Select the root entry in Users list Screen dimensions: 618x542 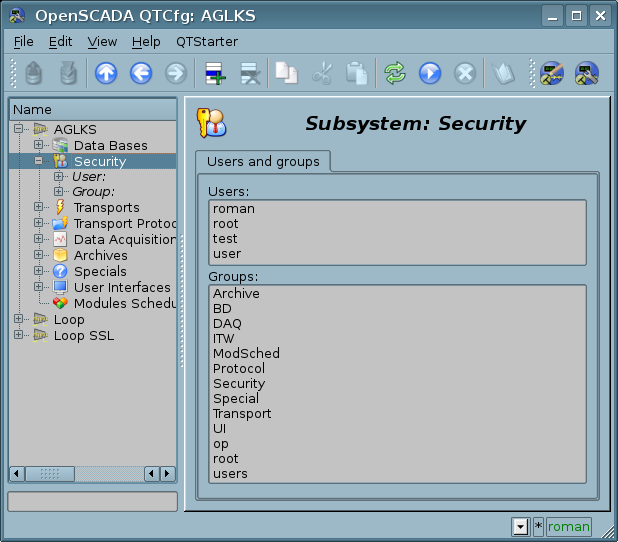[x=226, y=224]
